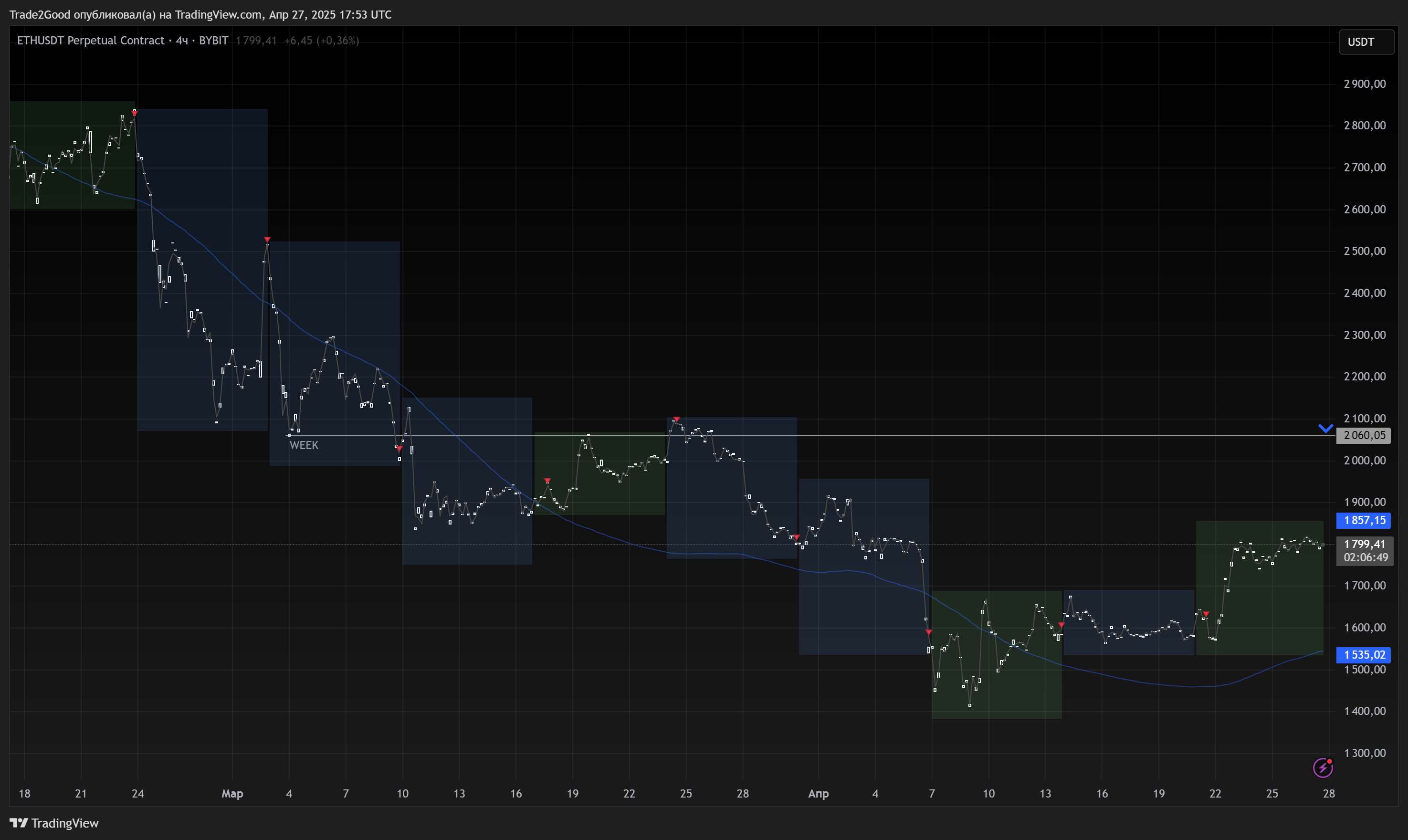Click the ETHUSDT Perpetual Contract symbol title

[x=91, y=41]
